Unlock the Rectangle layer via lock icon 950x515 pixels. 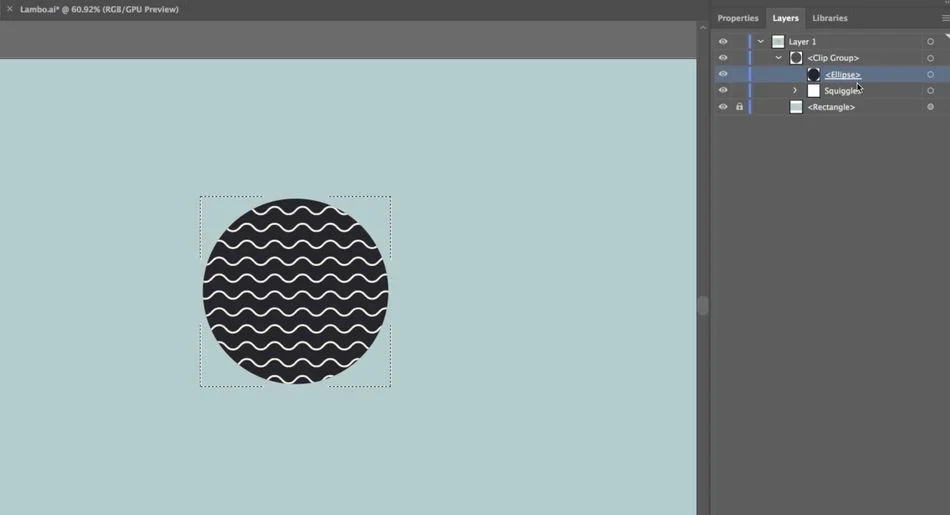pos(739,107)
